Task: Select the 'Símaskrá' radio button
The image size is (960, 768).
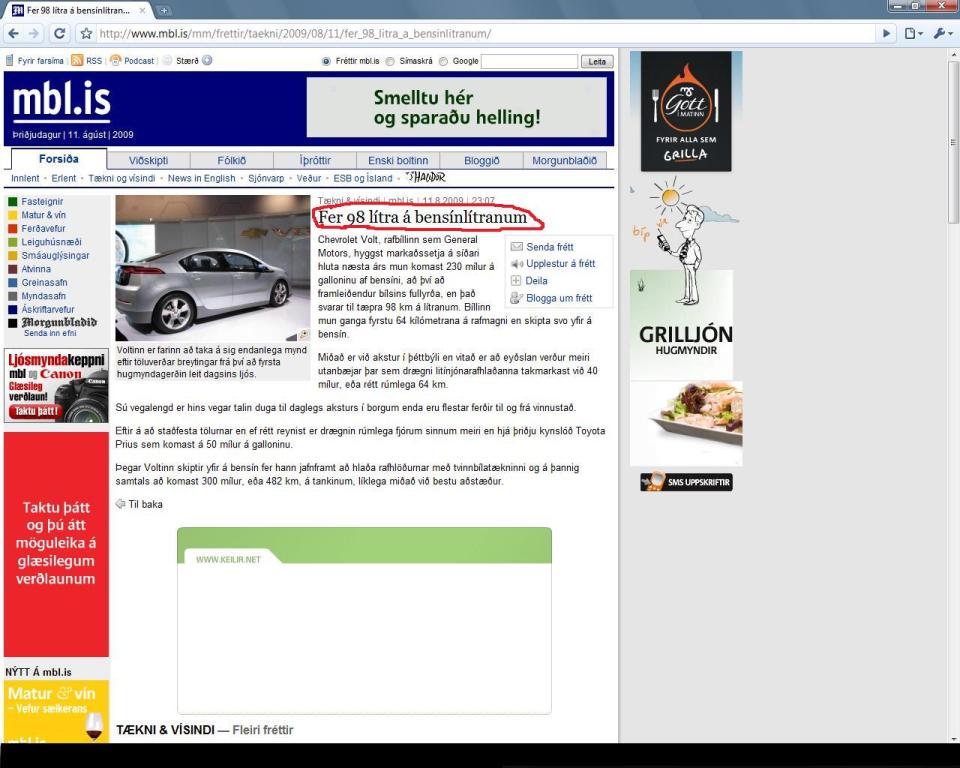Action: [x=390, y=61]
